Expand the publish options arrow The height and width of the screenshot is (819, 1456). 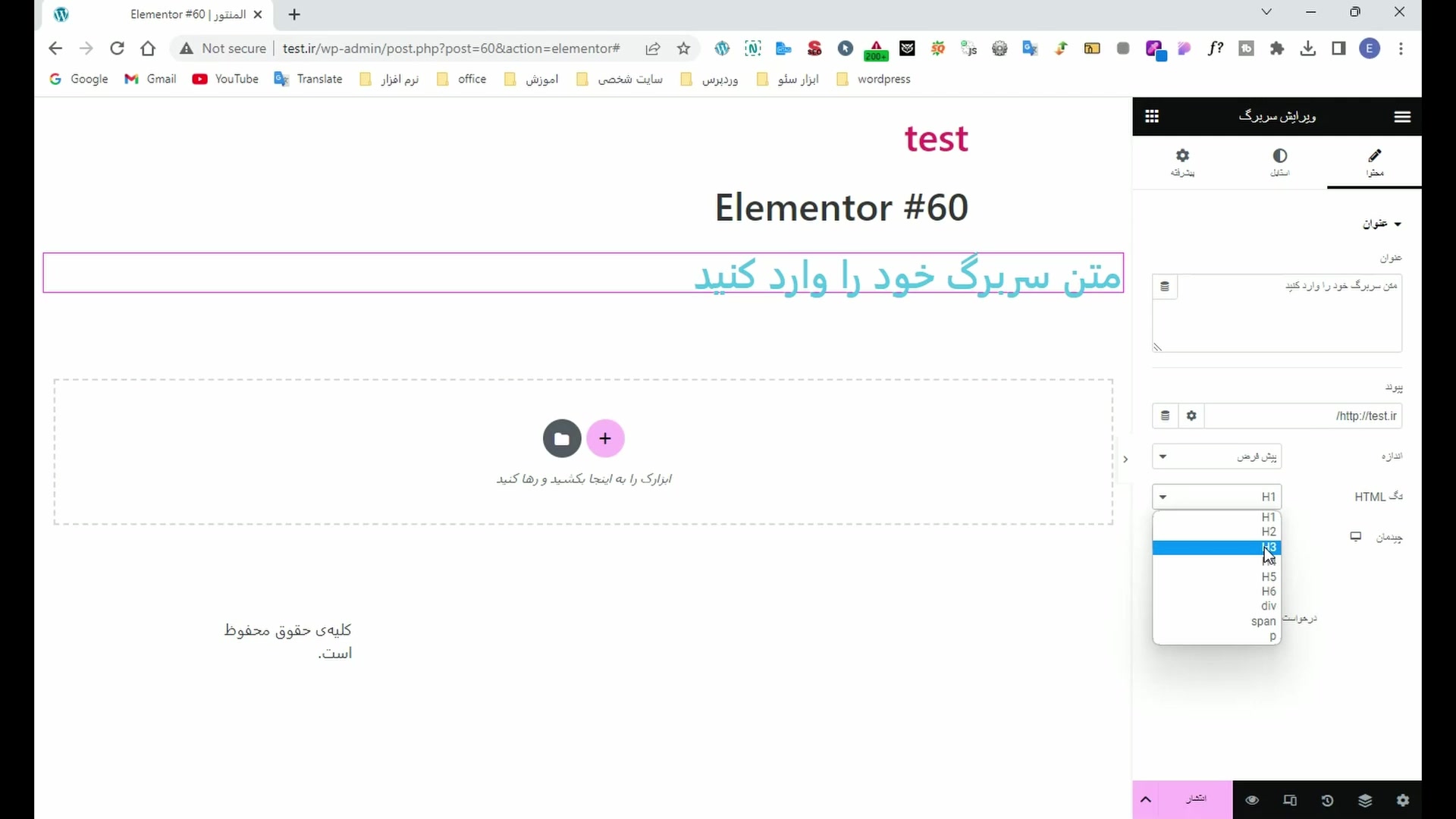pyautogui.click(x=1146, y=799)
